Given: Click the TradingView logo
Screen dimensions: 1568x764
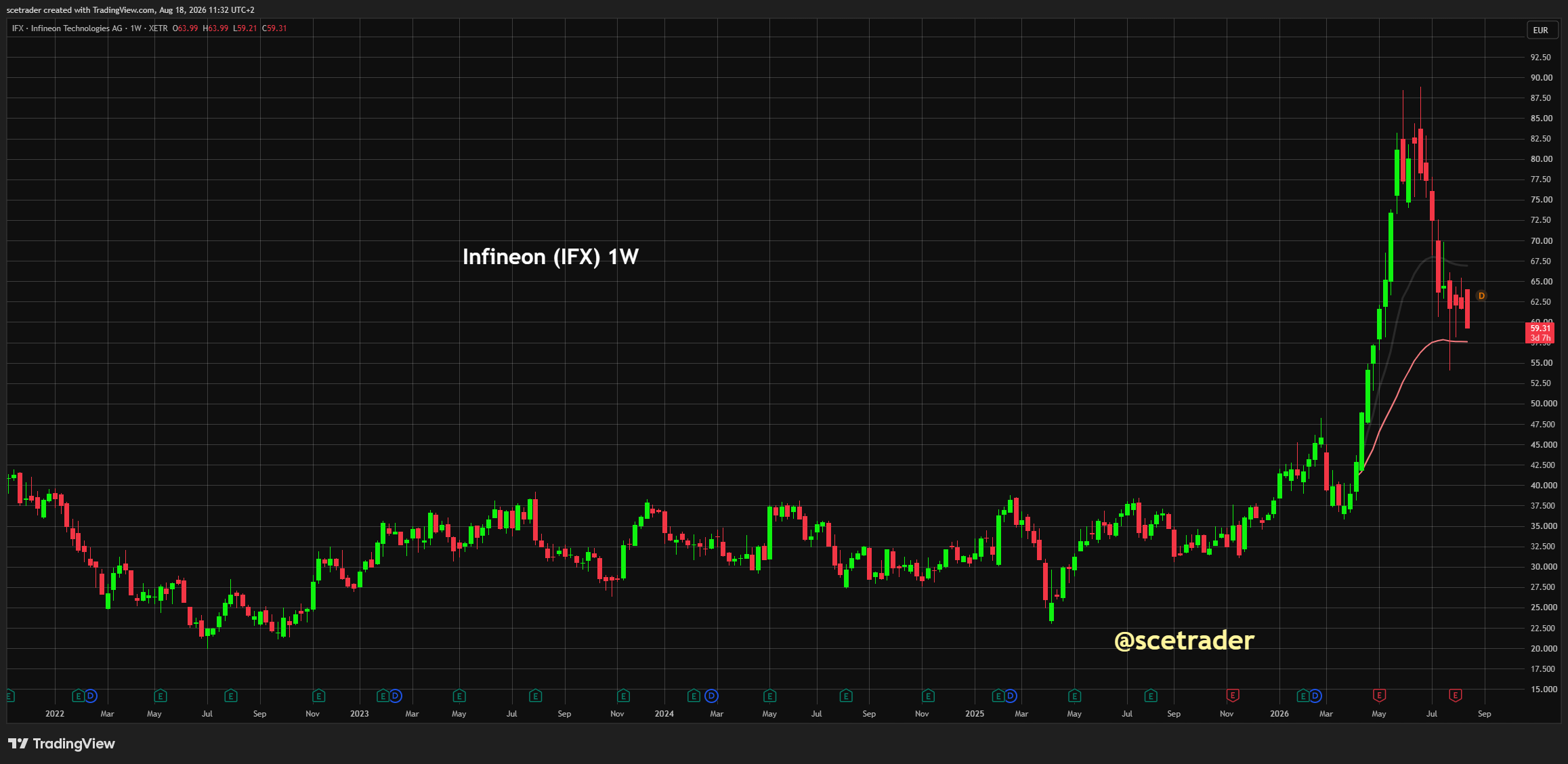Looking at the screenshot, I should (x=62, y=744).
